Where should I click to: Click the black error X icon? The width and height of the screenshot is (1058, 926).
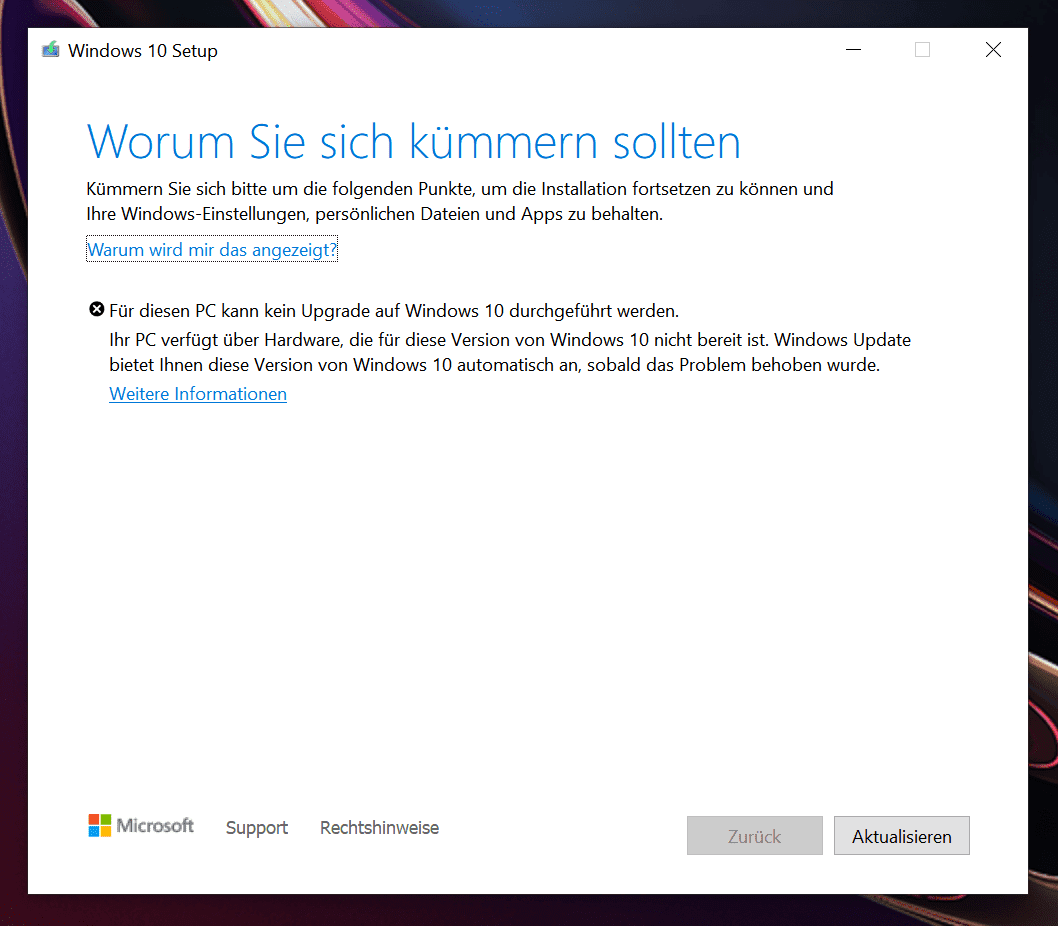click(97, 309)
